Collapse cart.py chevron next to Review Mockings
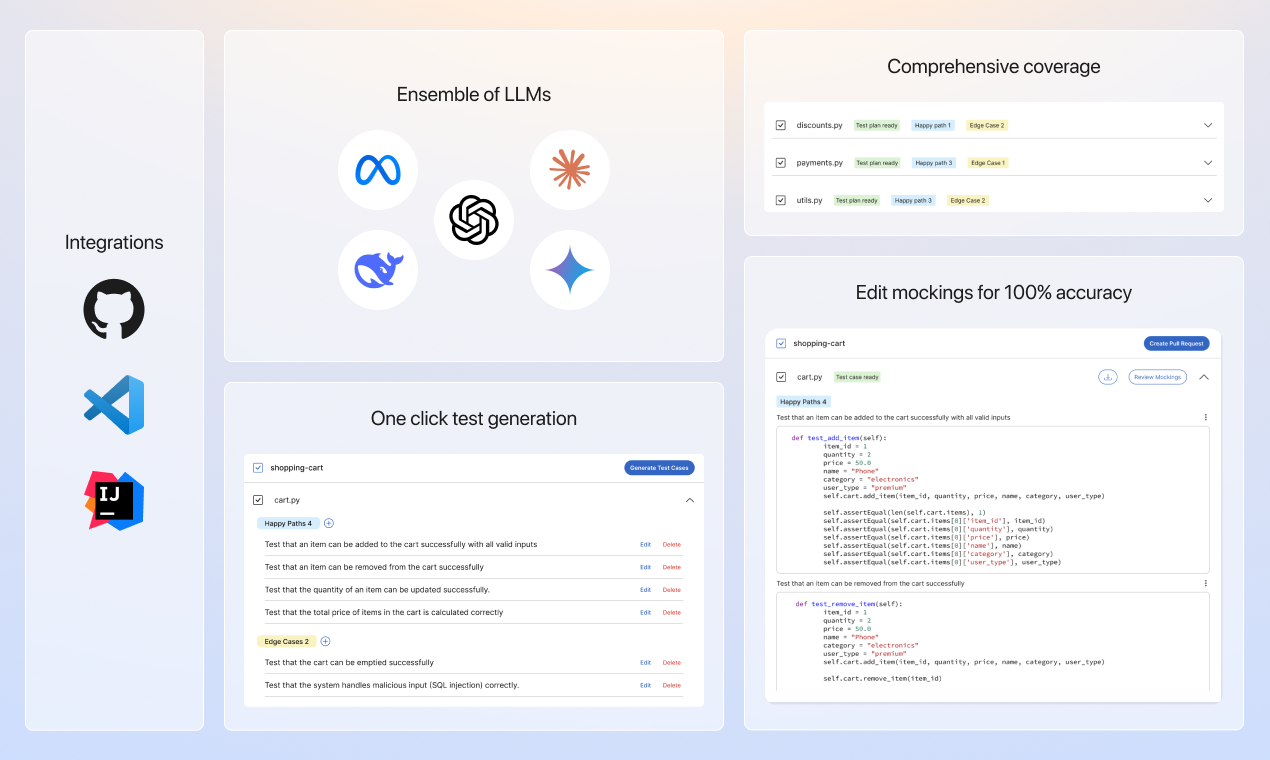Screen dimensions: 1270x760 1204,377
